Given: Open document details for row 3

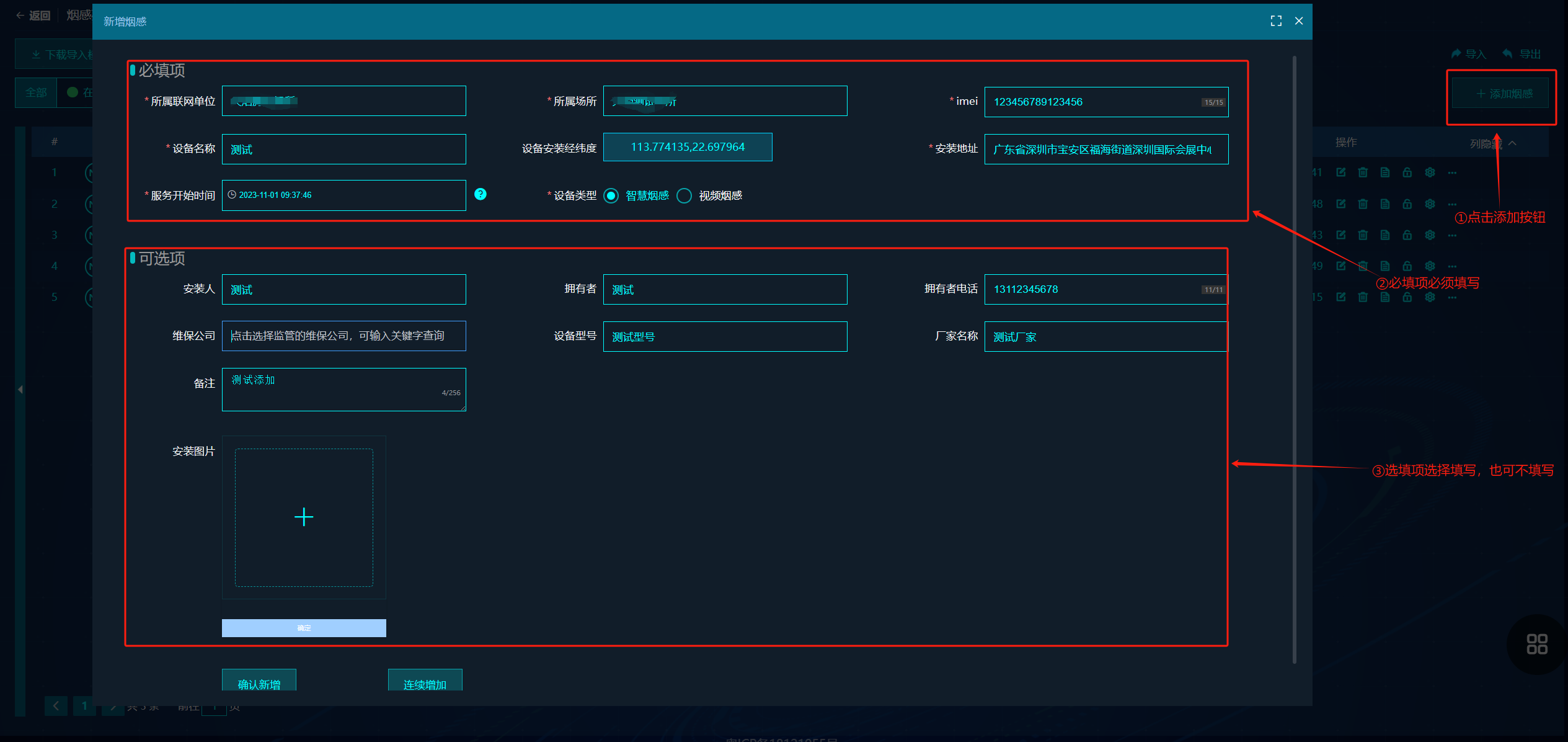Looking at the screenshot, I should point(1385,235).
